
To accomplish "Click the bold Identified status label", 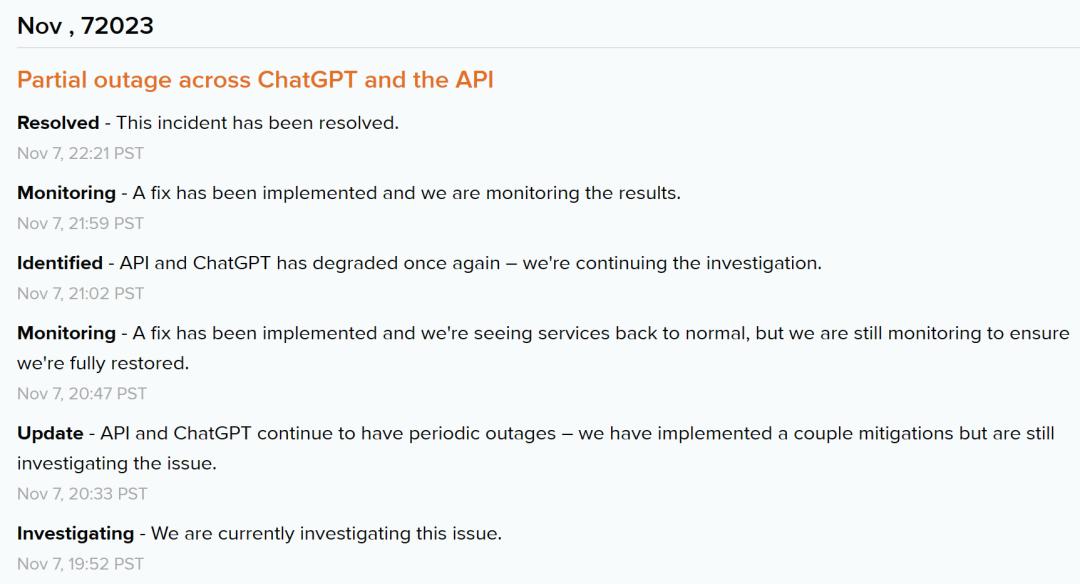I will click(x=60, y=263).
